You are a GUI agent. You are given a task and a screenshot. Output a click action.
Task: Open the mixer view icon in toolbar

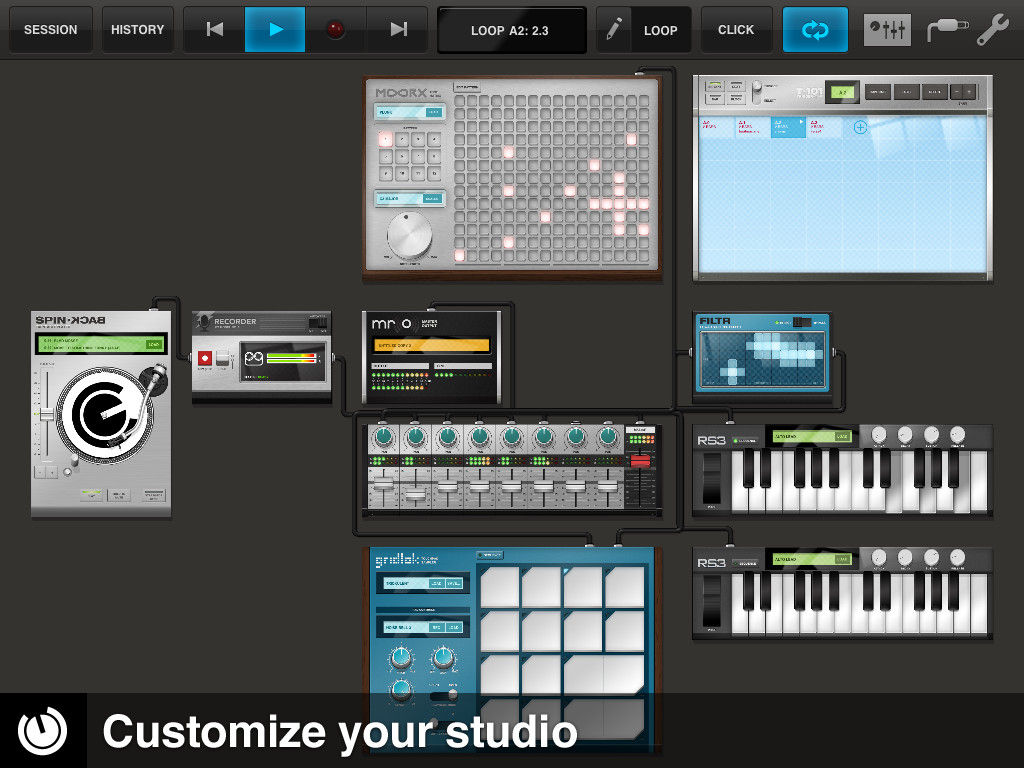887,30
